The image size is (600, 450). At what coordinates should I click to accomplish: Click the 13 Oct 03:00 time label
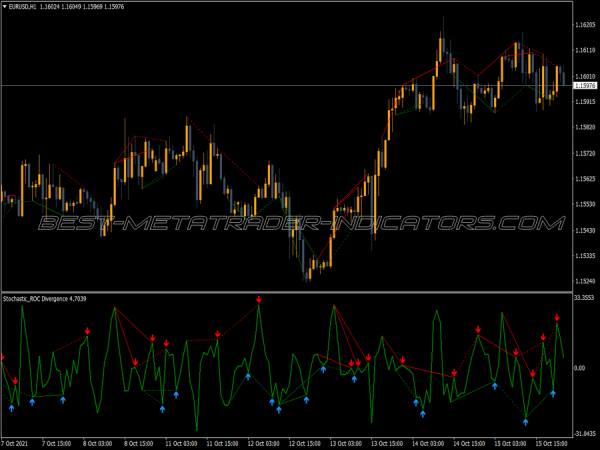(x=346, y=444)
